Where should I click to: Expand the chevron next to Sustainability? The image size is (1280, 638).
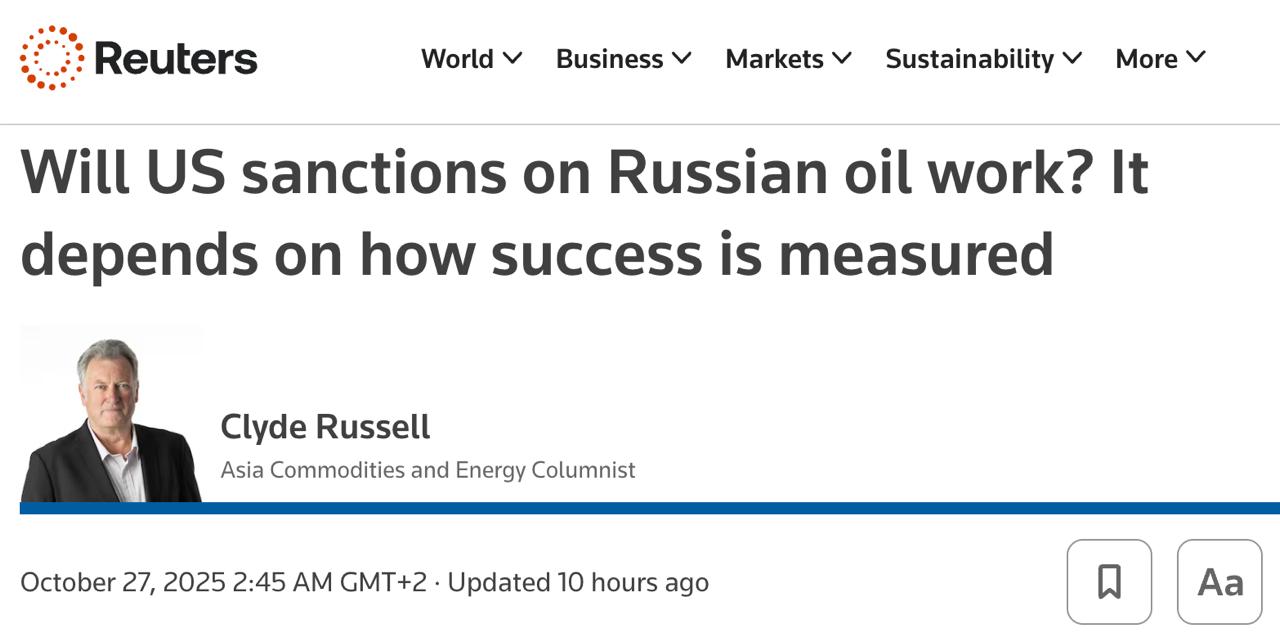1072,58
